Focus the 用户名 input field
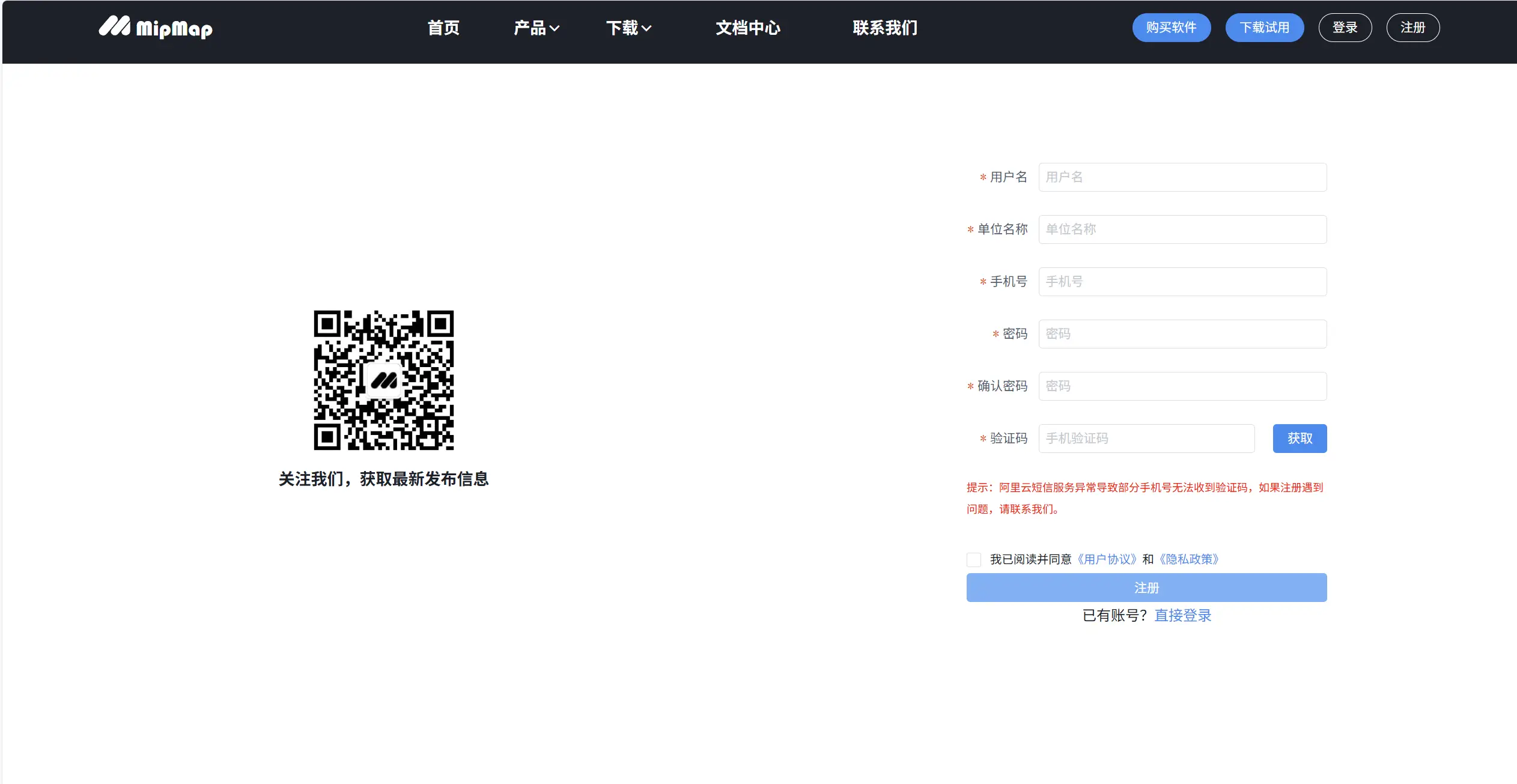This screenshot has width=1517, height=784. pyautogui.click(x=1182, y=177)
